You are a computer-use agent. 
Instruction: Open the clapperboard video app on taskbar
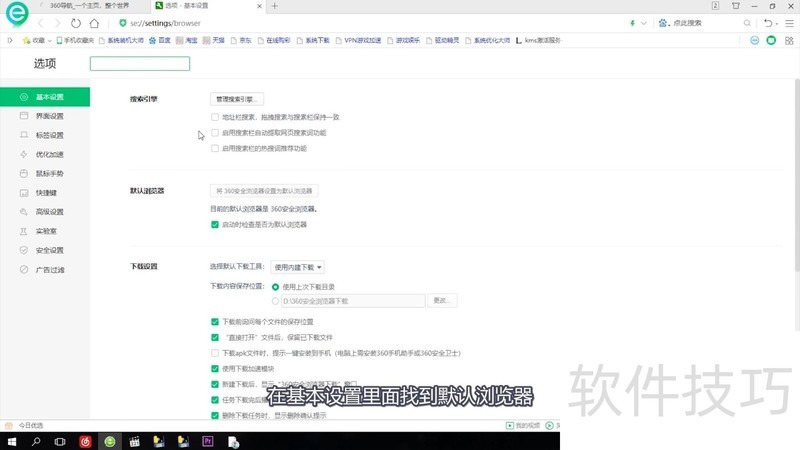pos(134,441)
